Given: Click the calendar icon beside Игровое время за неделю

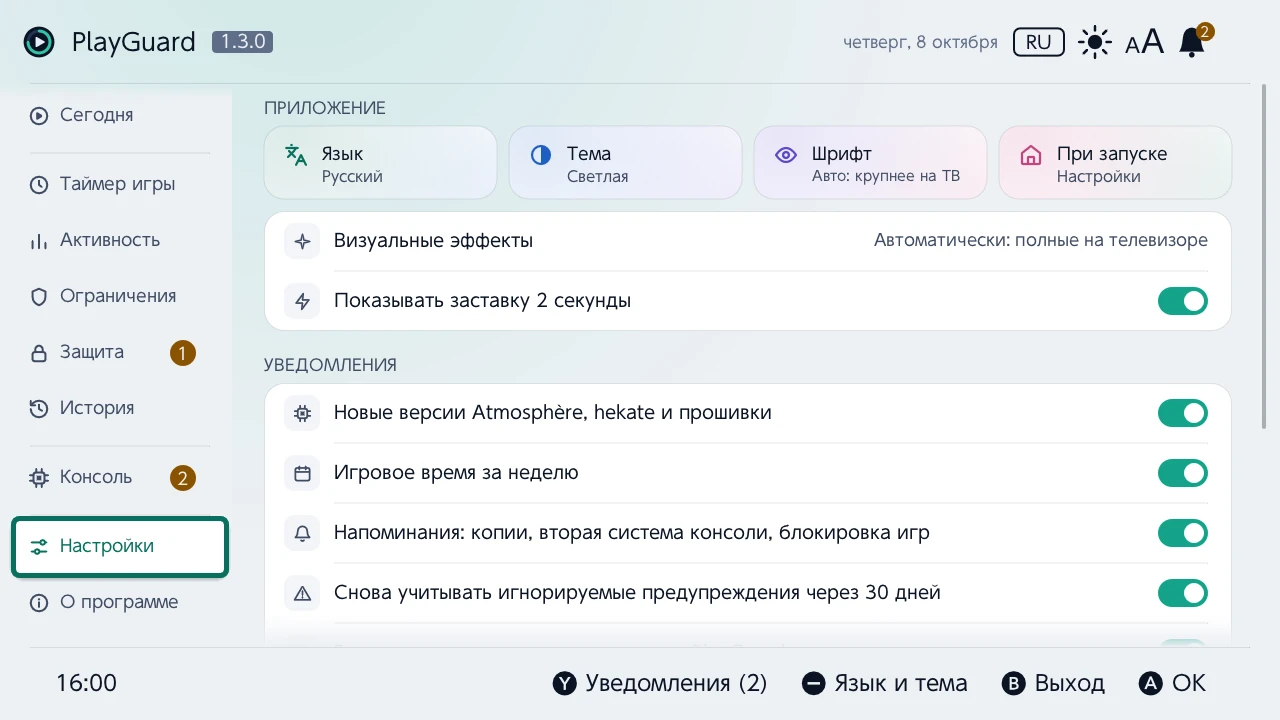Looking at the screenshot, I should click(x=302, y=473).
